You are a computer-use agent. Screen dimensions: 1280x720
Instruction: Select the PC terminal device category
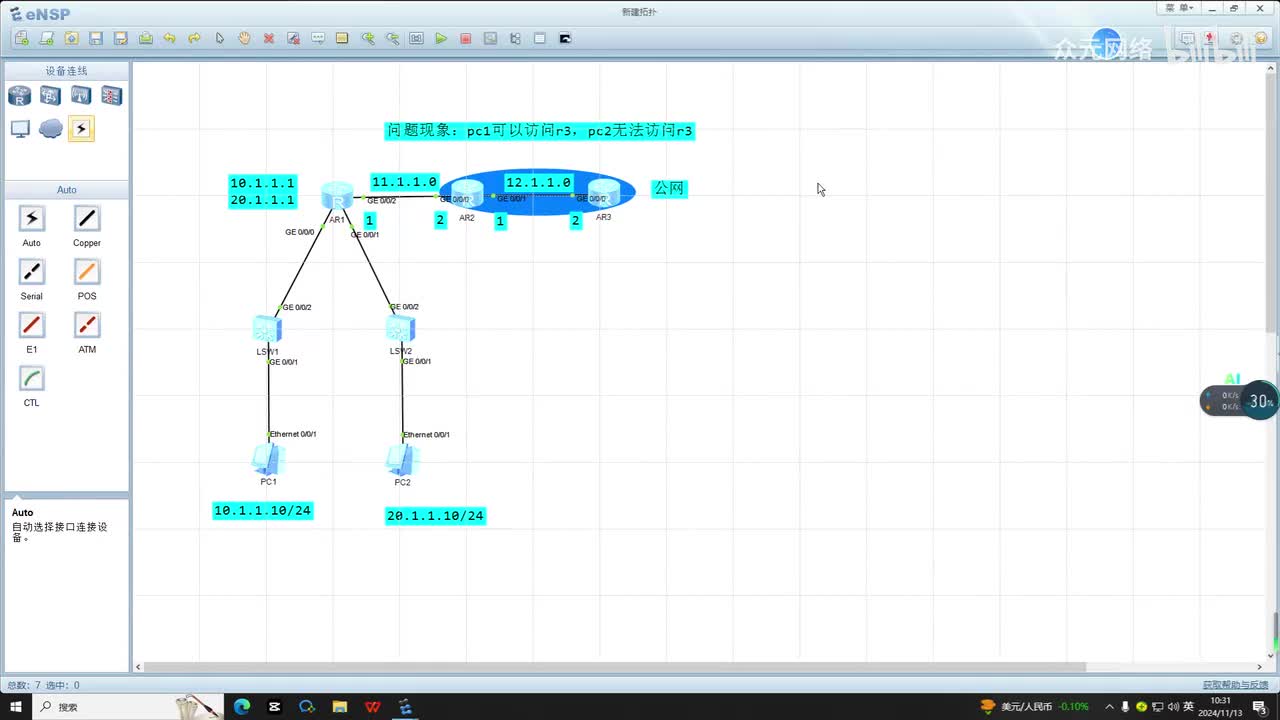tap(20, 129)
